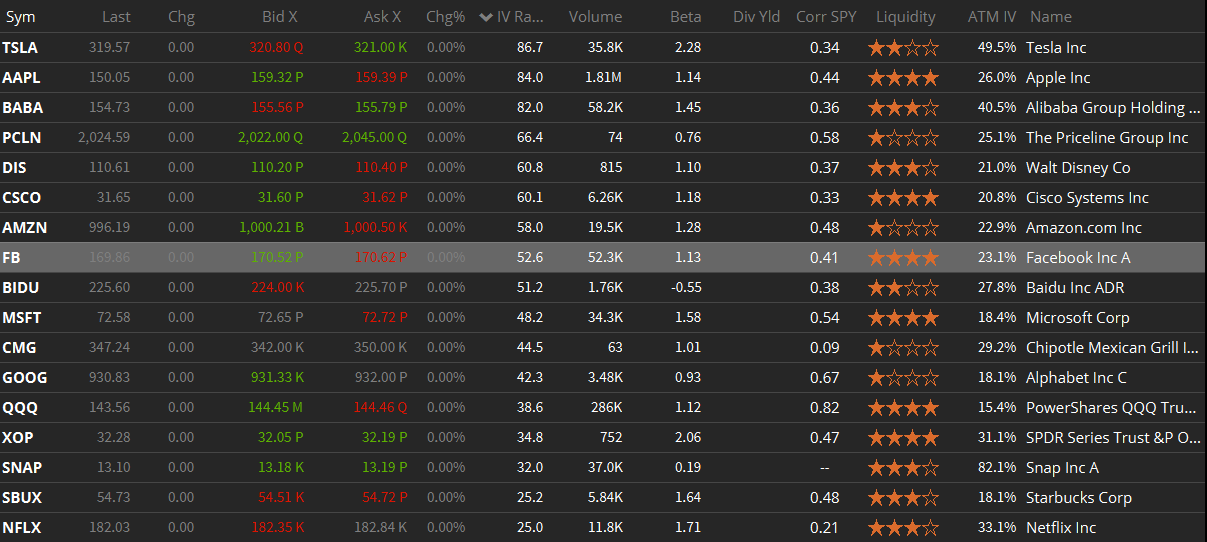The image size is (1207, 542).
Task: Select the AMZN symbol
Action: pyautogui.click(x=23, y=227)
